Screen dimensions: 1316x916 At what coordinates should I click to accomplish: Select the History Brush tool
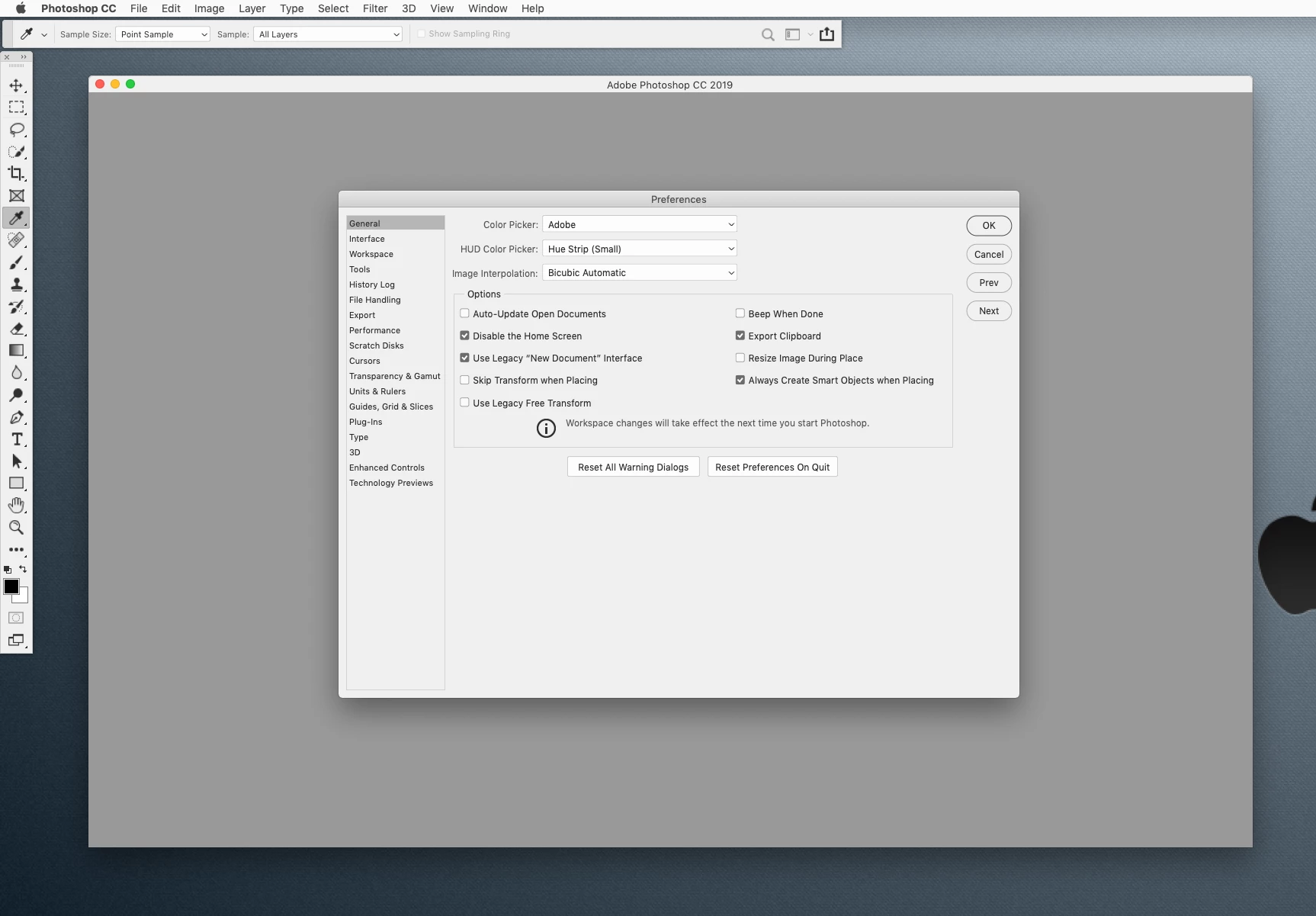tap(16, 307)
